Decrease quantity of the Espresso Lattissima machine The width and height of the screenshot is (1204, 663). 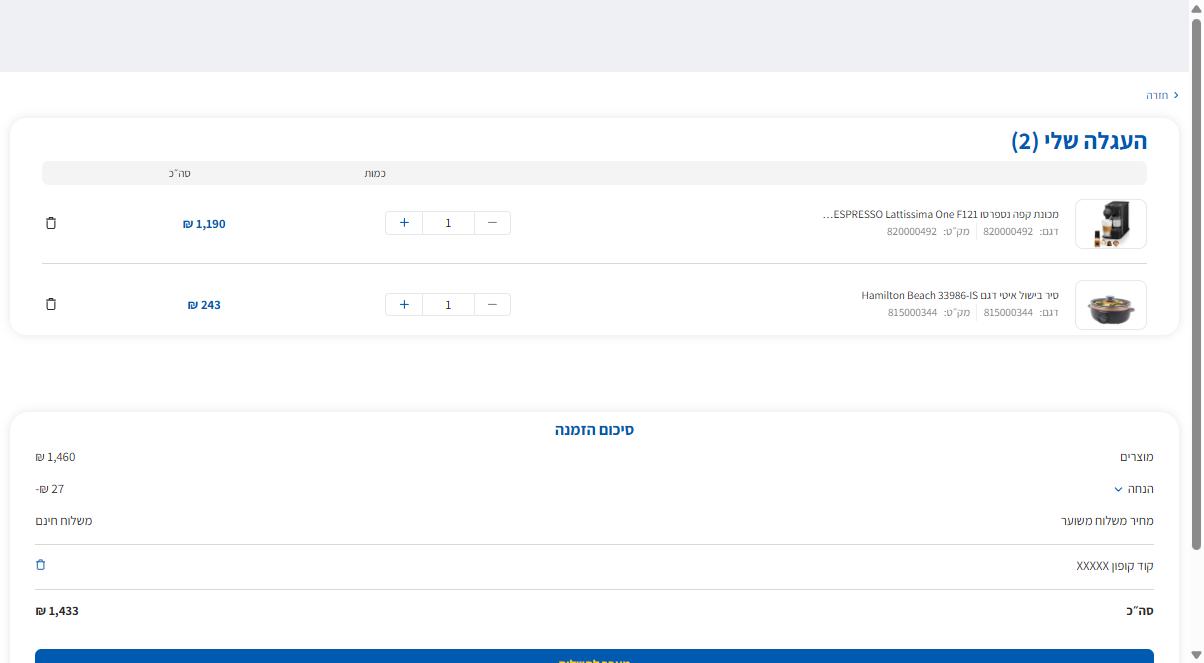(x=492, y=223)
